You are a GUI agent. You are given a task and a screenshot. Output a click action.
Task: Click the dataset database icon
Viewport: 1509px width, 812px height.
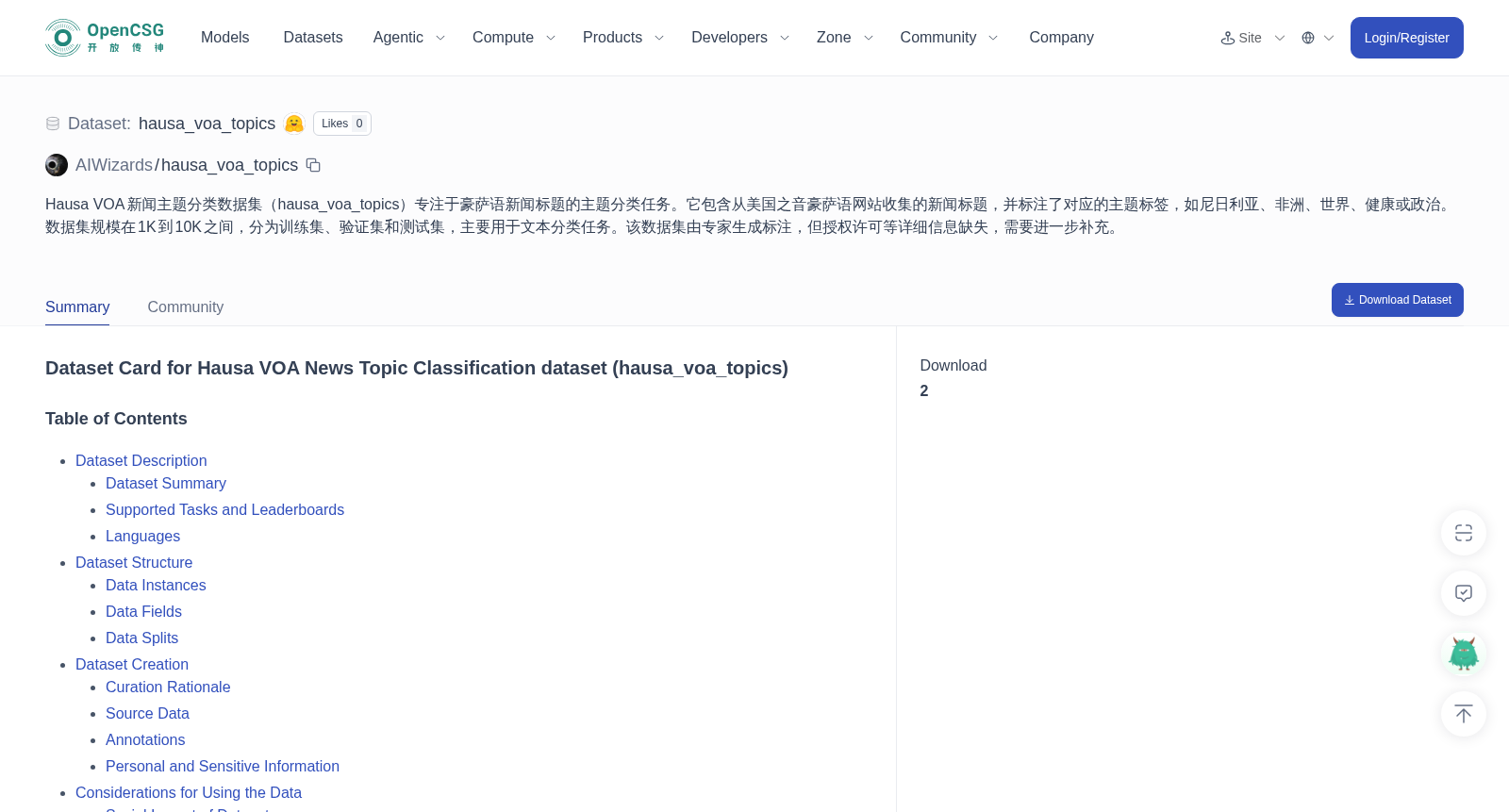pyautogui.click(x=53, y=124)
